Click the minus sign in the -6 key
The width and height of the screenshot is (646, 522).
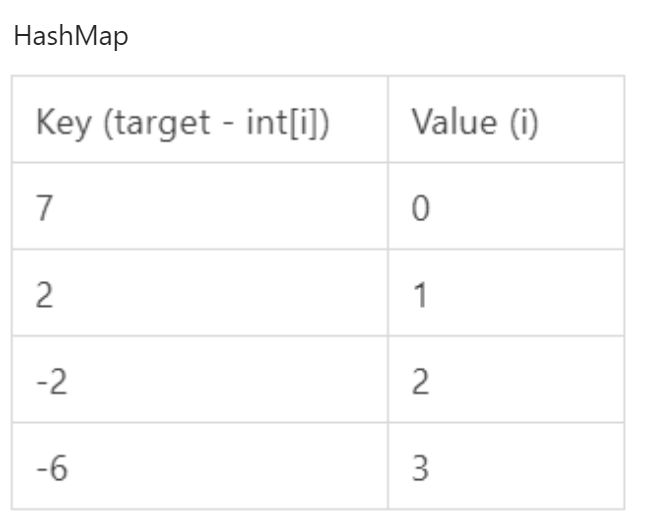pos(41,469)
